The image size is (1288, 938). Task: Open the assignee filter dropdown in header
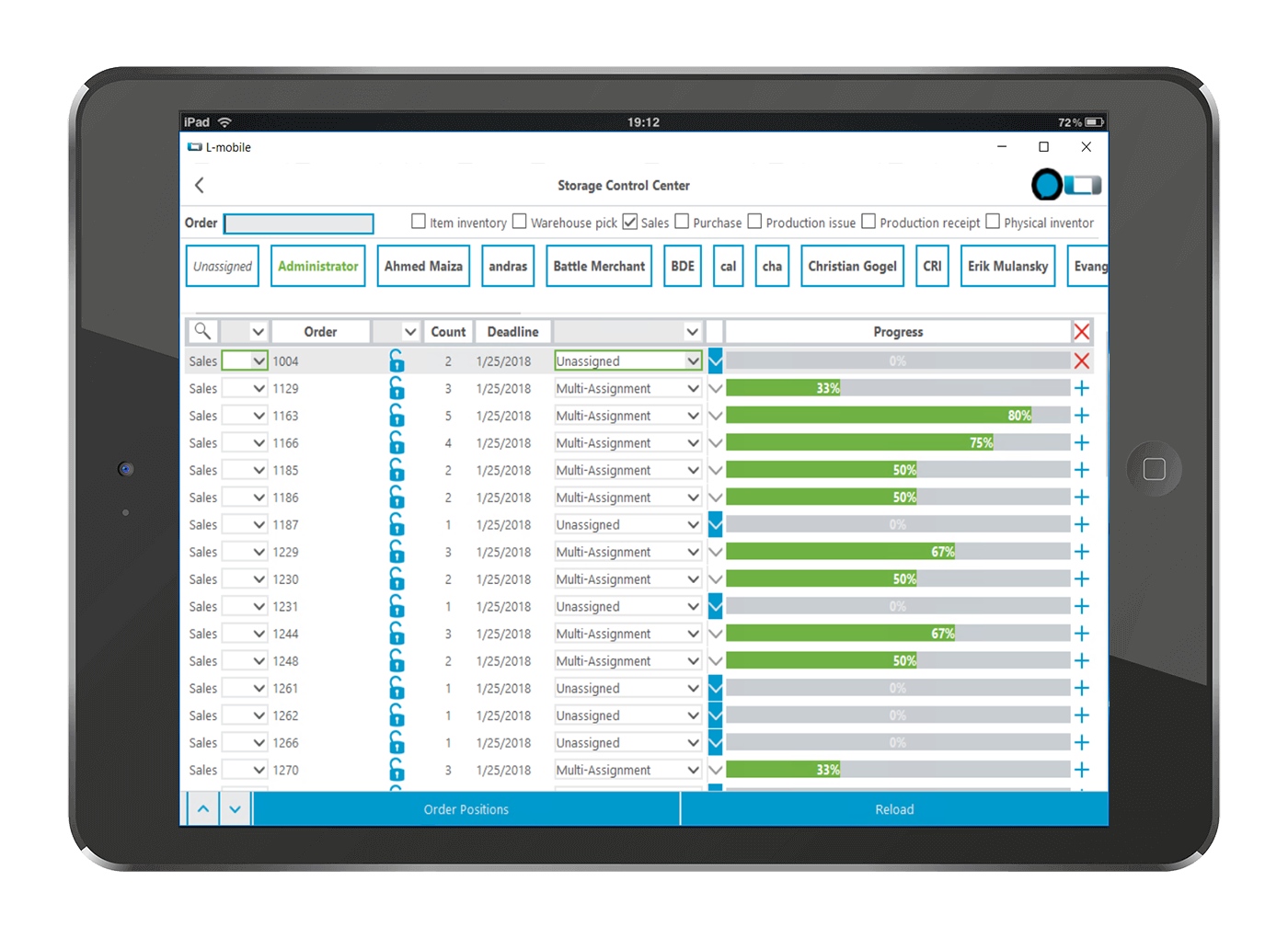[692, 332]
